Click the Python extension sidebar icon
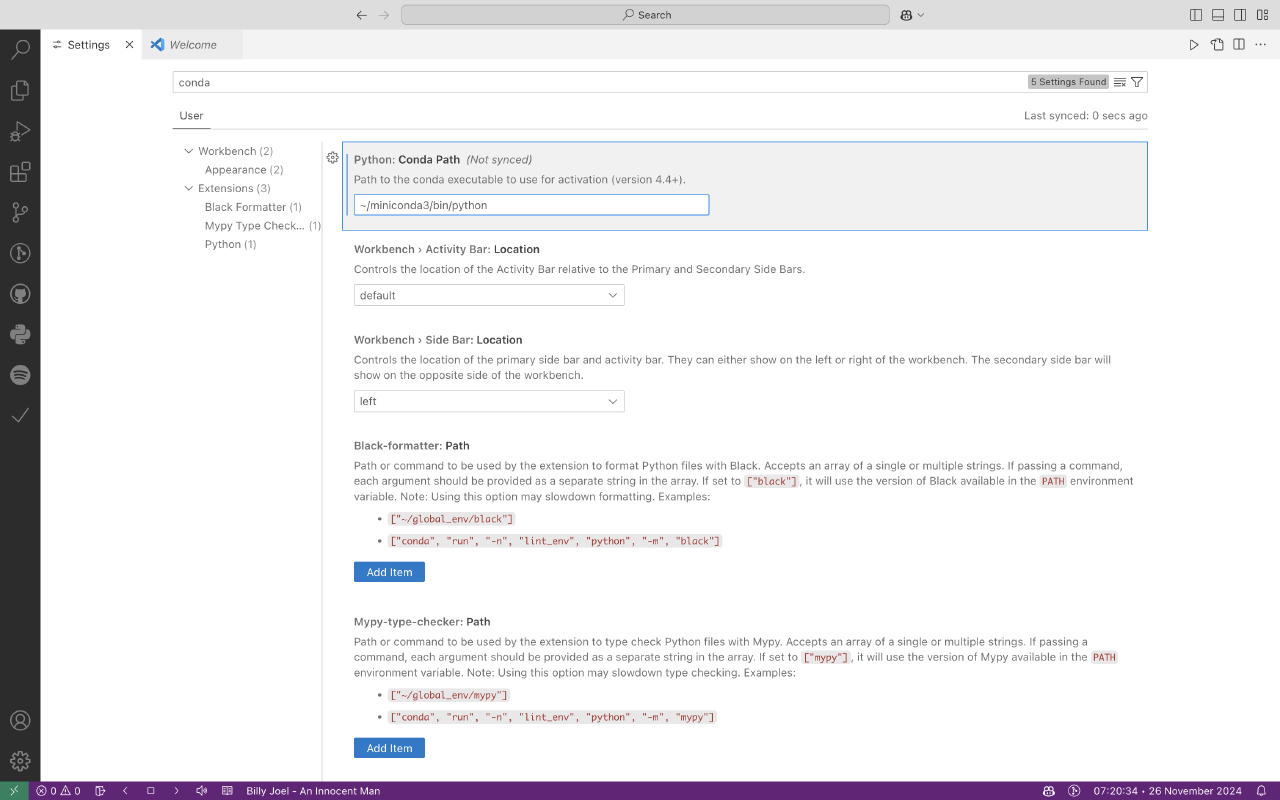 [x=20, y=333]
